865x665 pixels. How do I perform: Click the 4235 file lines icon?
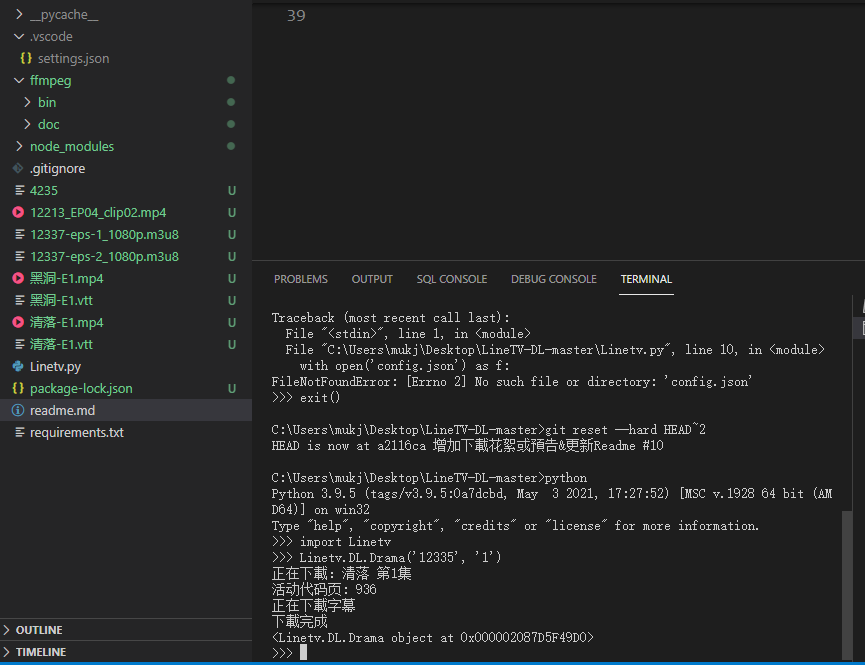coord(19,190)
